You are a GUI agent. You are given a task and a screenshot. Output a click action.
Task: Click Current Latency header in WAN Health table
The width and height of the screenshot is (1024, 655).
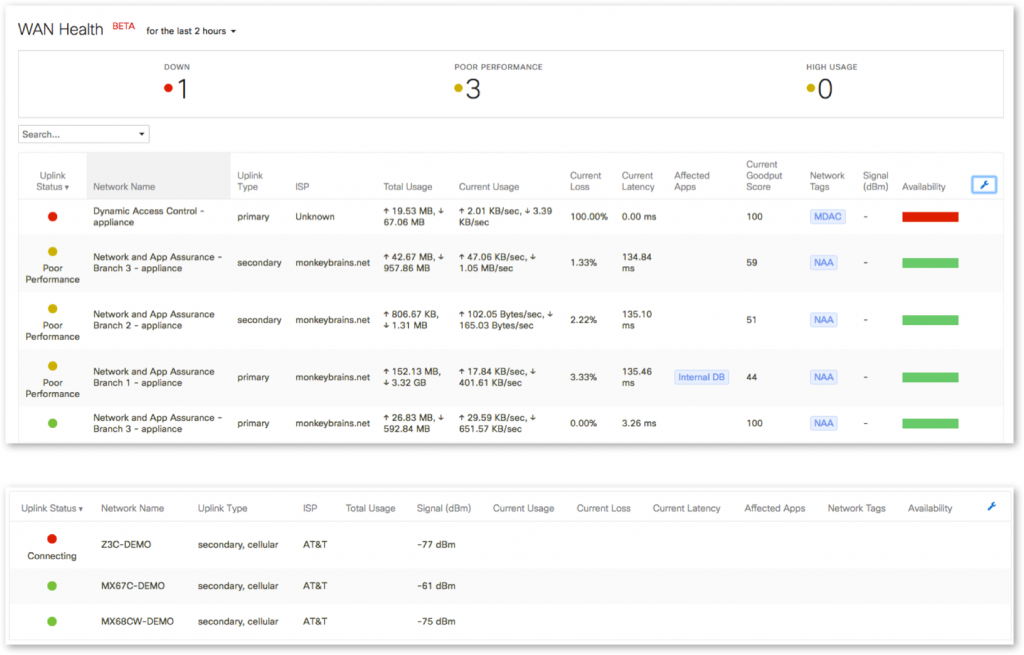(638, 181)
